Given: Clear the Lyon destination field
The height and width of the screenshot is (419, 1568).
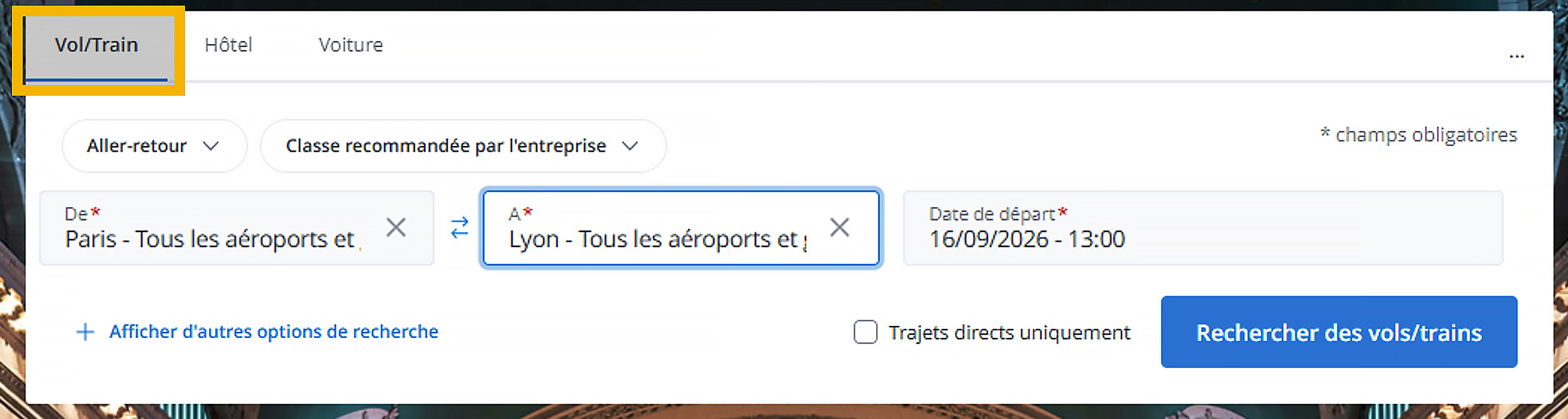Looking at the screenshot, I should (839, 227).
